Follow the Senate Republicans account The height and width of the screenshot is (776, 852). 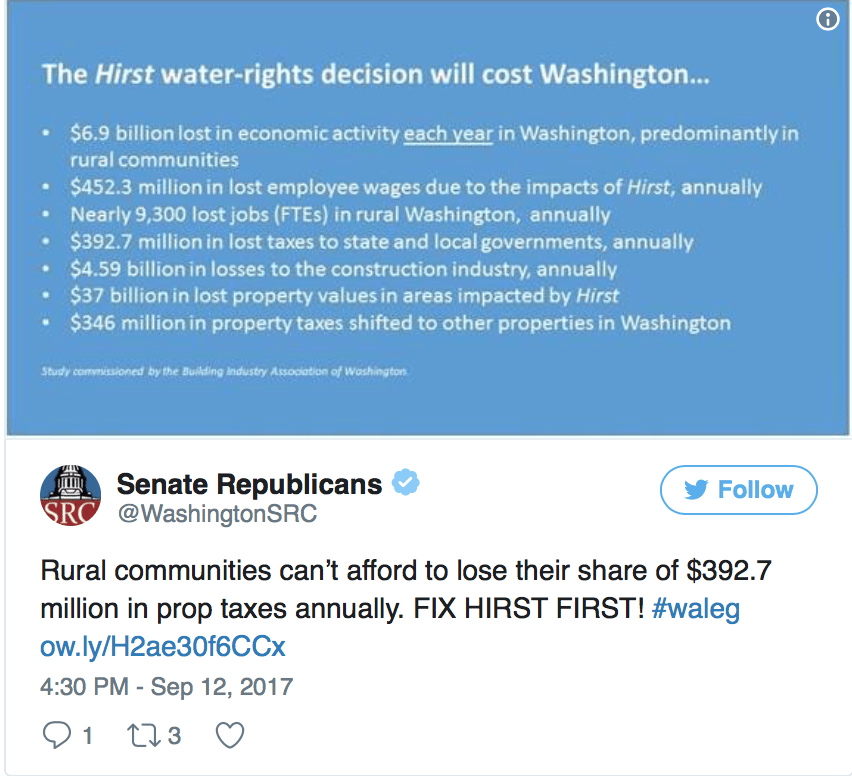pyautogui.click(x=738, y=490)
